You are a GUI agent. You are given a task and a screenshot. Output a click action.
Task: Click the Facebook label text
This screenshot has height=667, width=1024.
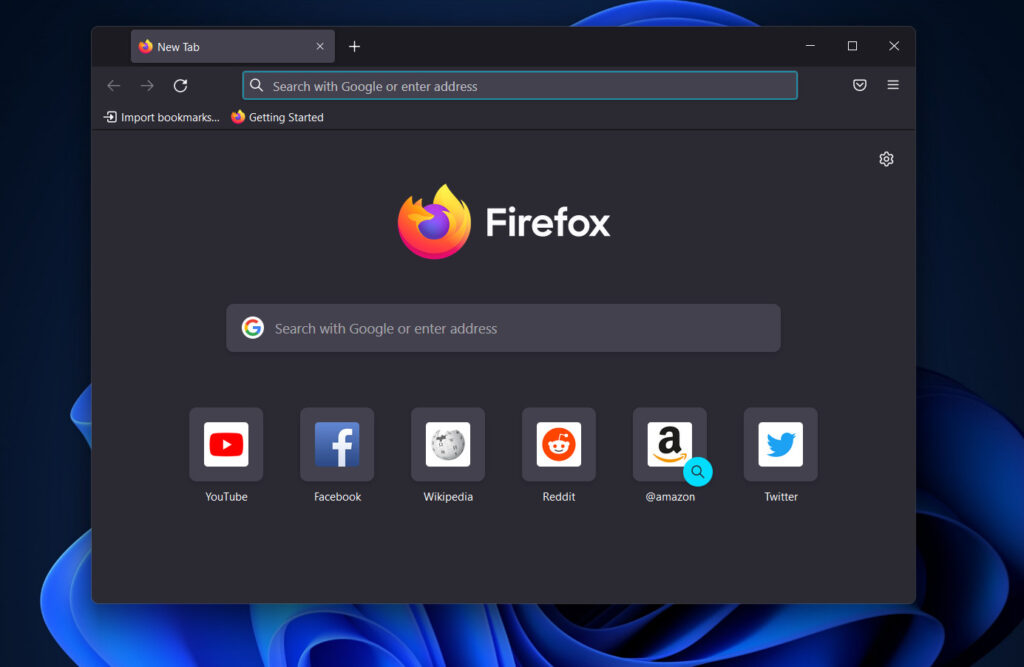point(337,496)
